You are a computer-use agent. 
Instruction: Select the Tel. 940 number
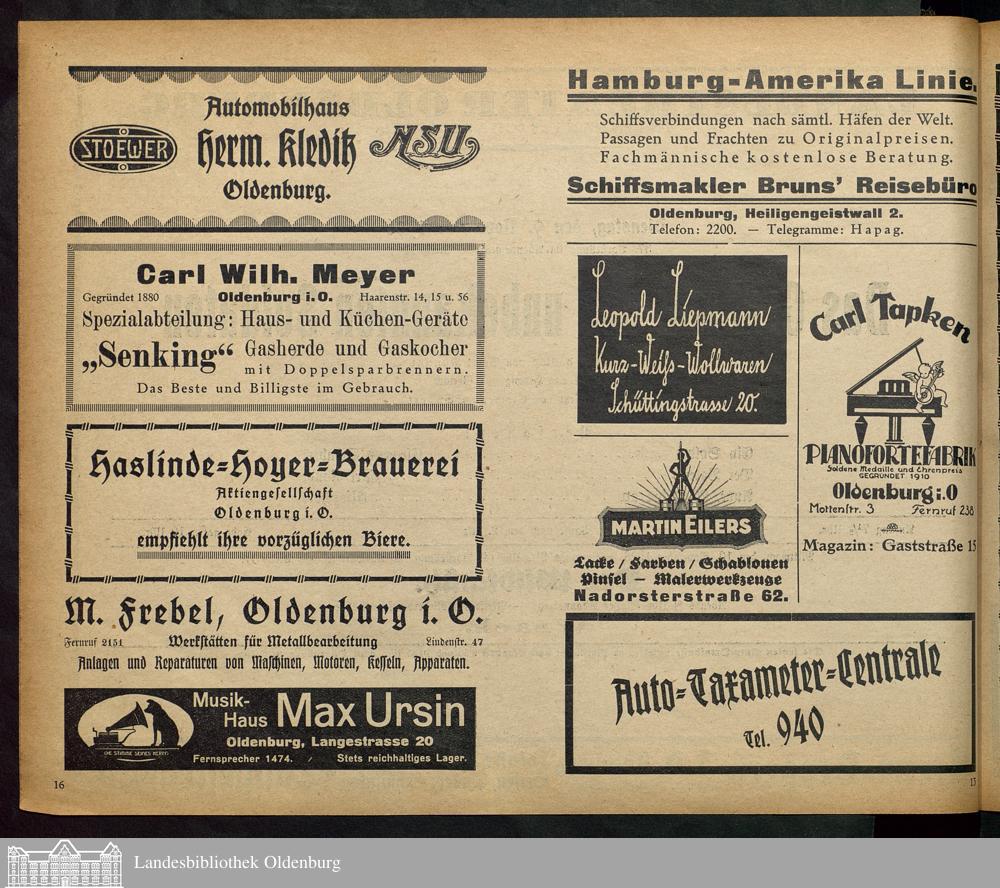[784, 730]
